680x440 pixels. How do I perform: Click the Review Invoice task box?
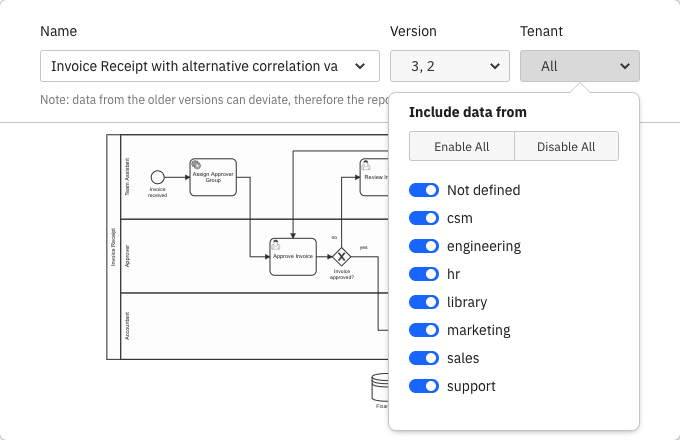pyautogui.click(x=373, y=176)
